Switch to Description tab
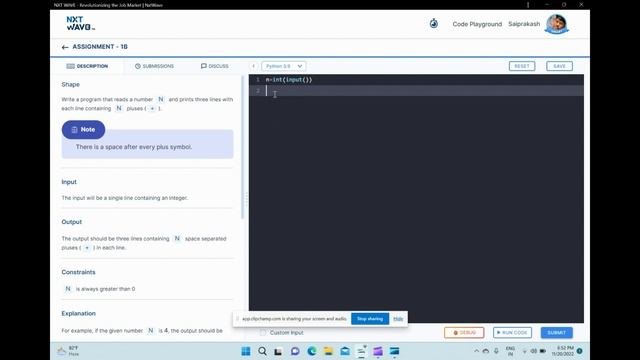This screenshot has width=640, height=360. tap(87, 66)
